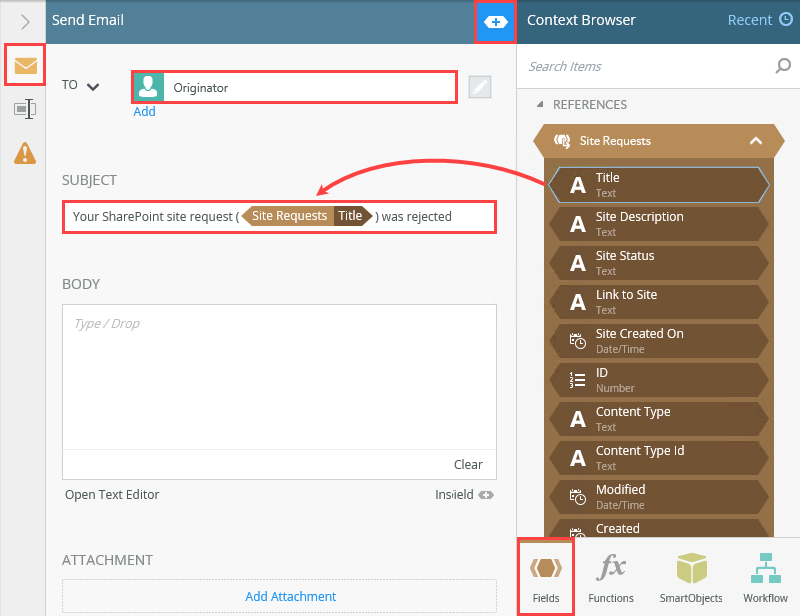The height and width of the screenshot is (616, 800).
Task: Switch to the SmartObjects tab
Action: coord(690,576)
